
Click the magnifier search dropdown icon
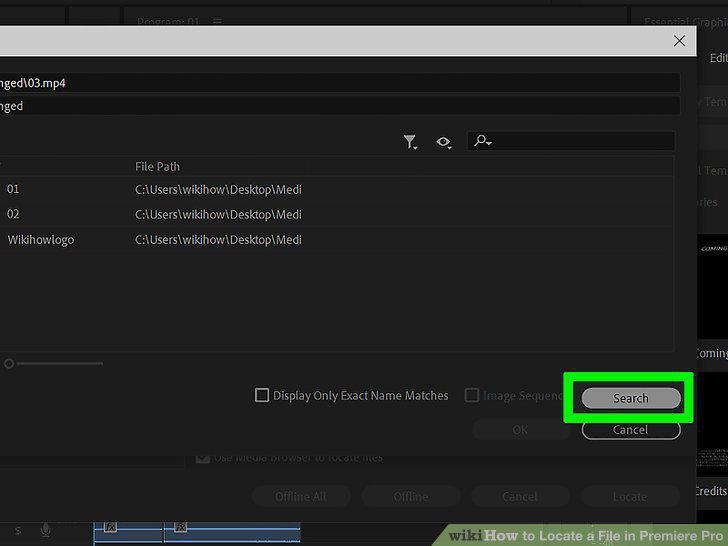click(x=482, y=140)
